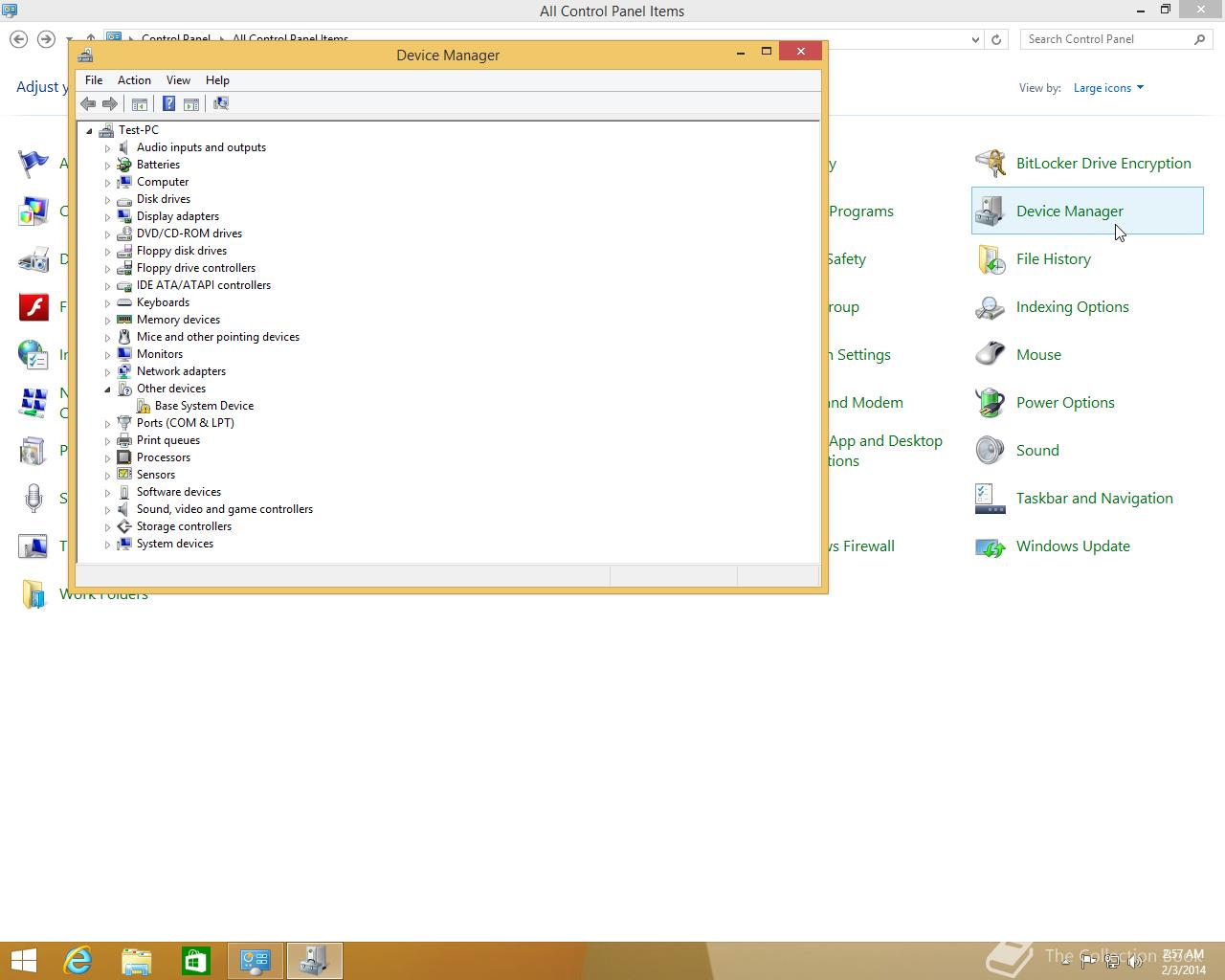
Task: Click the Control Panel refresh button
Action: click(996, 39)
